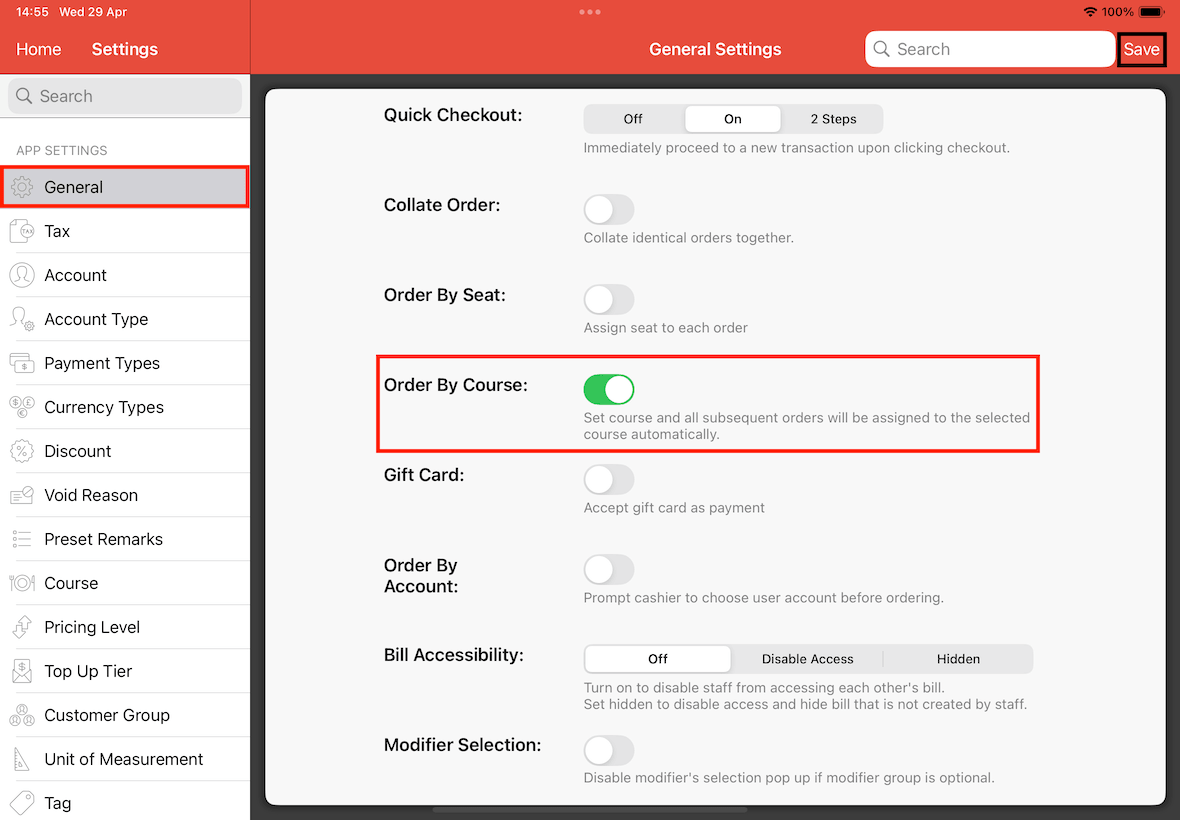Go to Home
Screen dimensions: 1180x820
pyautogui.click(x=39, y=50)
